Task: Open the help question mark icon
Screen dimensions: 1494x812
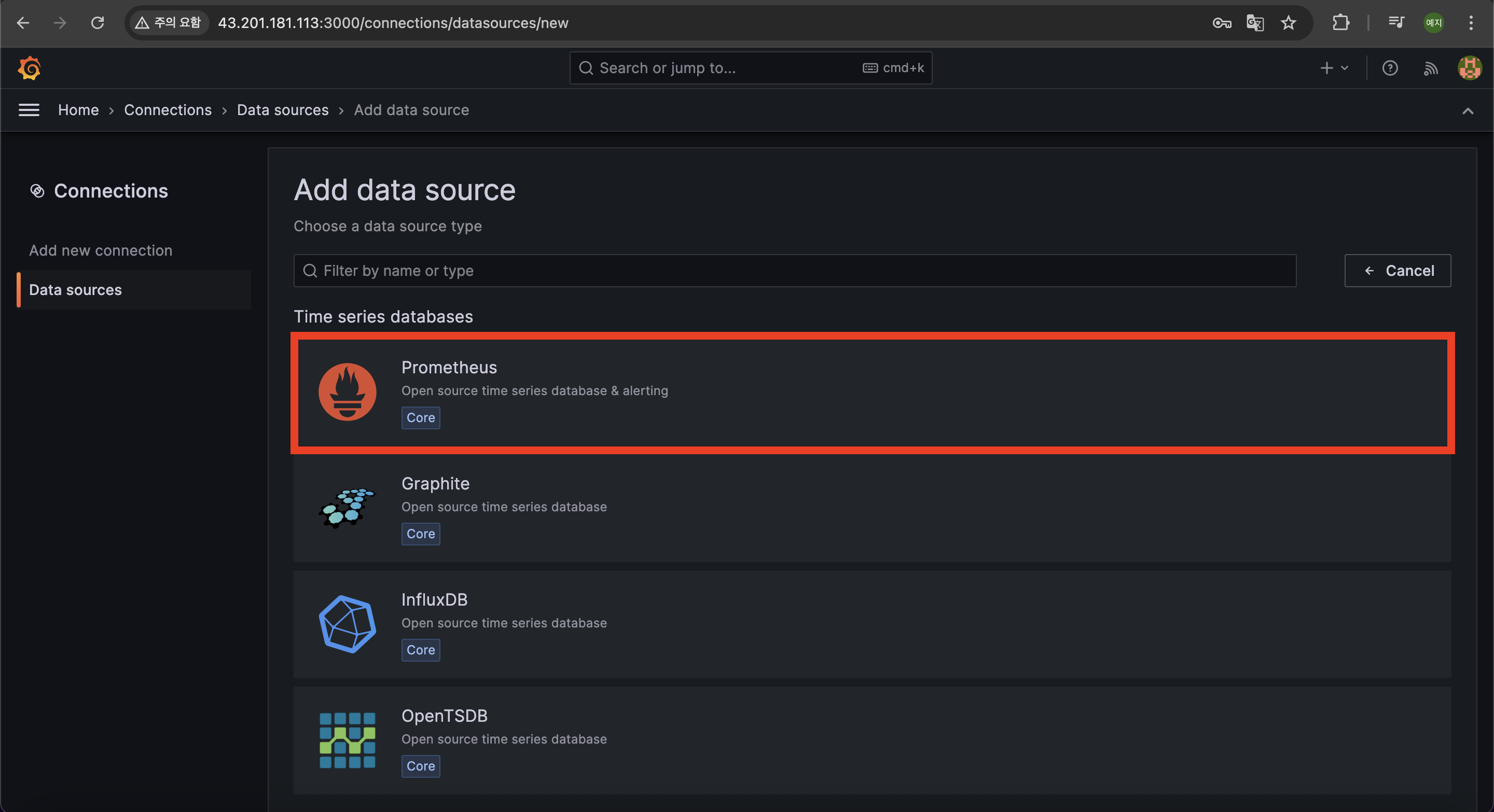Action: pos(1390,68)
